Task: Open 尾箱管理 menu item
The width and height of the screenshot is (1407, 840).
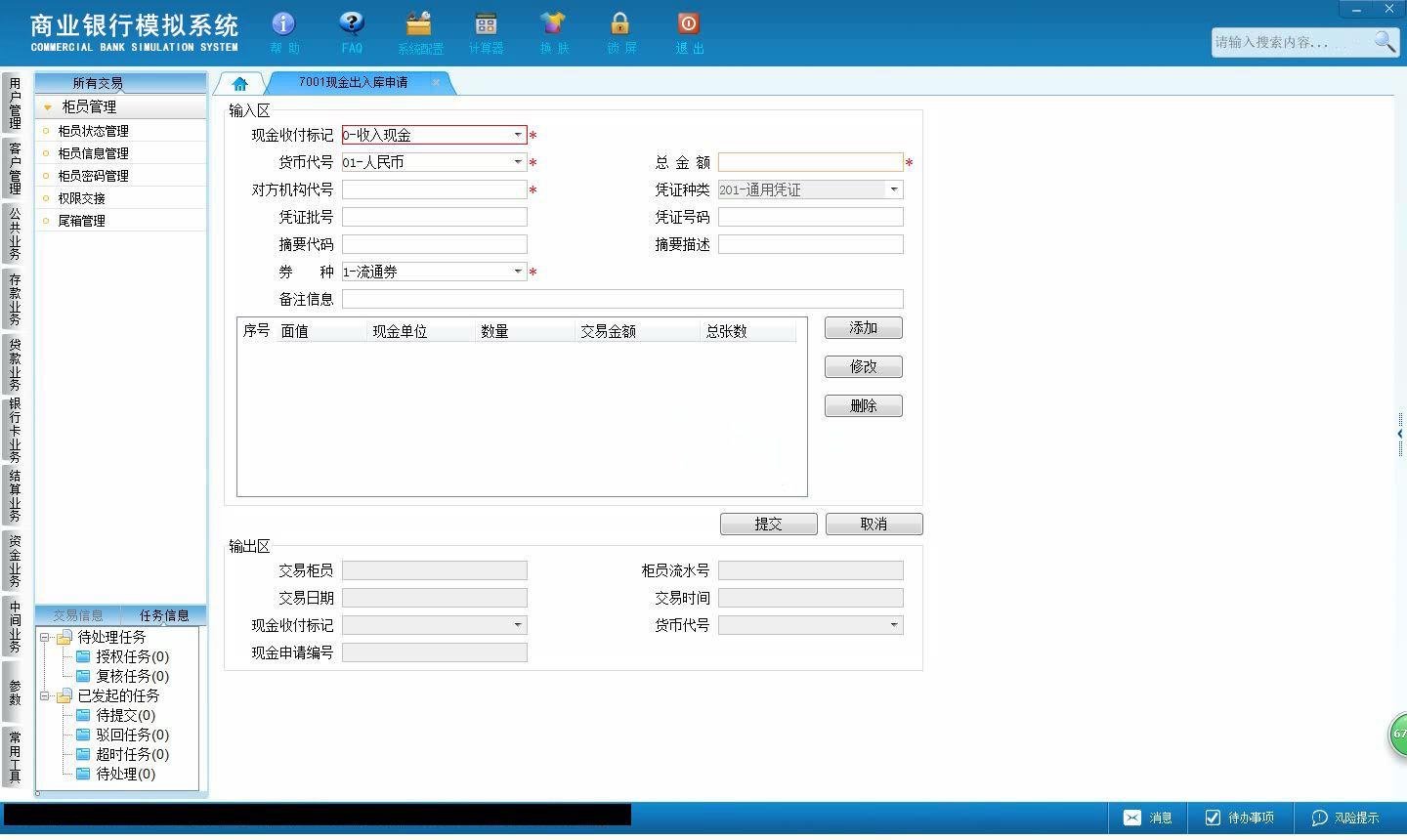Action: click(121, 221)
